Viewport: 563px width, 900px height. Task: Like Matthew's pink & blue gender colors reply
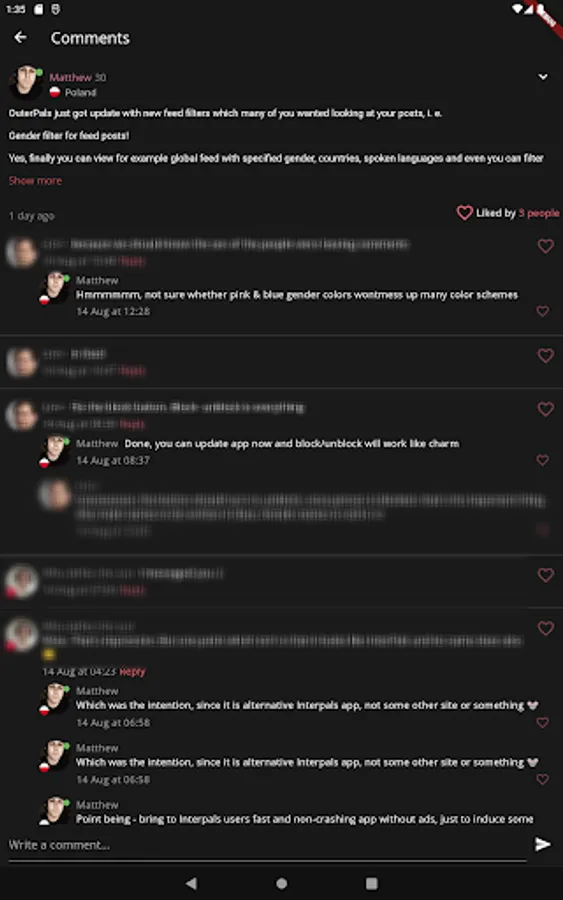(x=542, y=311)
